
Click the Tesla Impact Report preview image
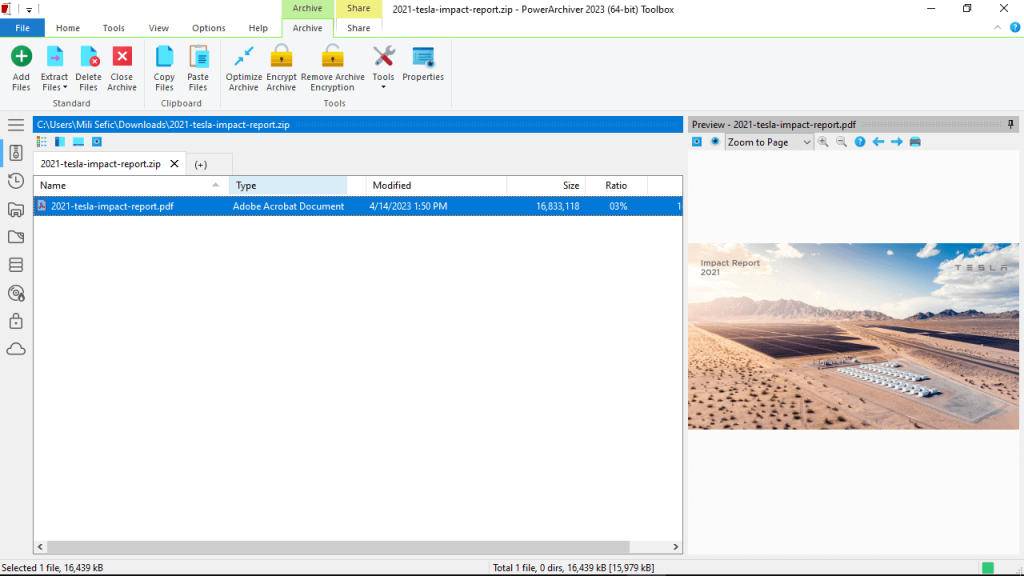tap(854, 336)
